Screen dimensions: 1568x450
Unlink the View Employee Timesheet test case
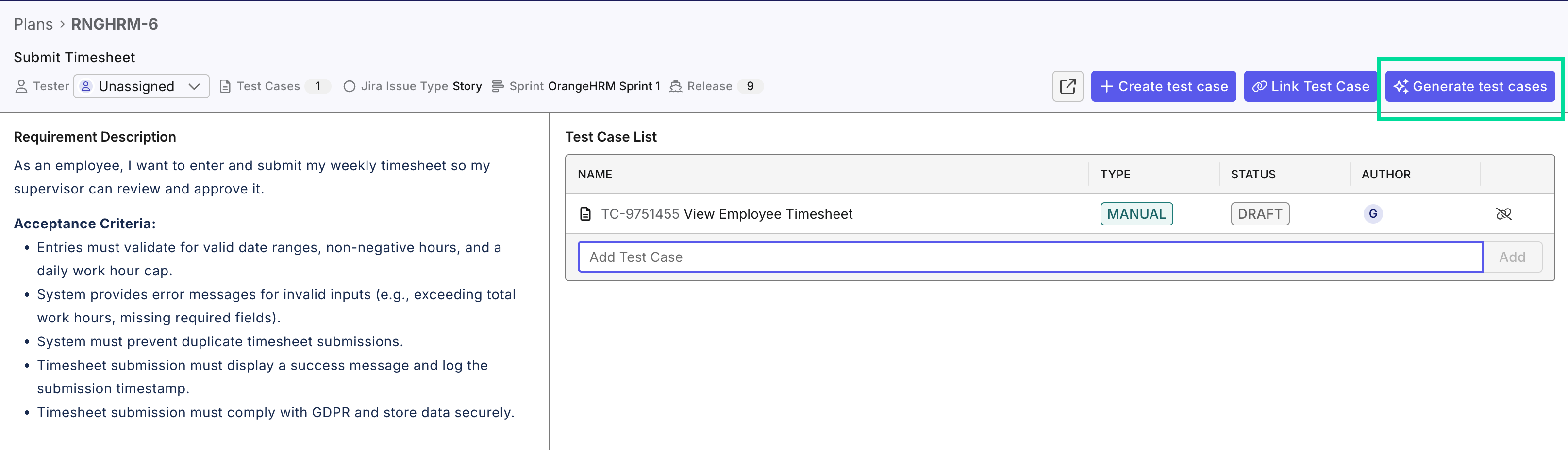coord(1504,213)
